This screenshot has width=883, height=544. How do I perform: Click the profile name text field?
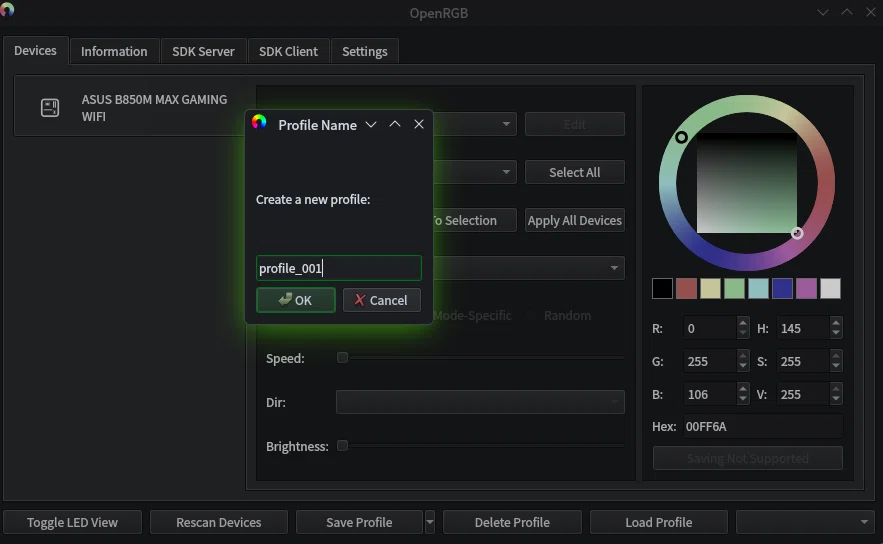[x=338, y=268]
